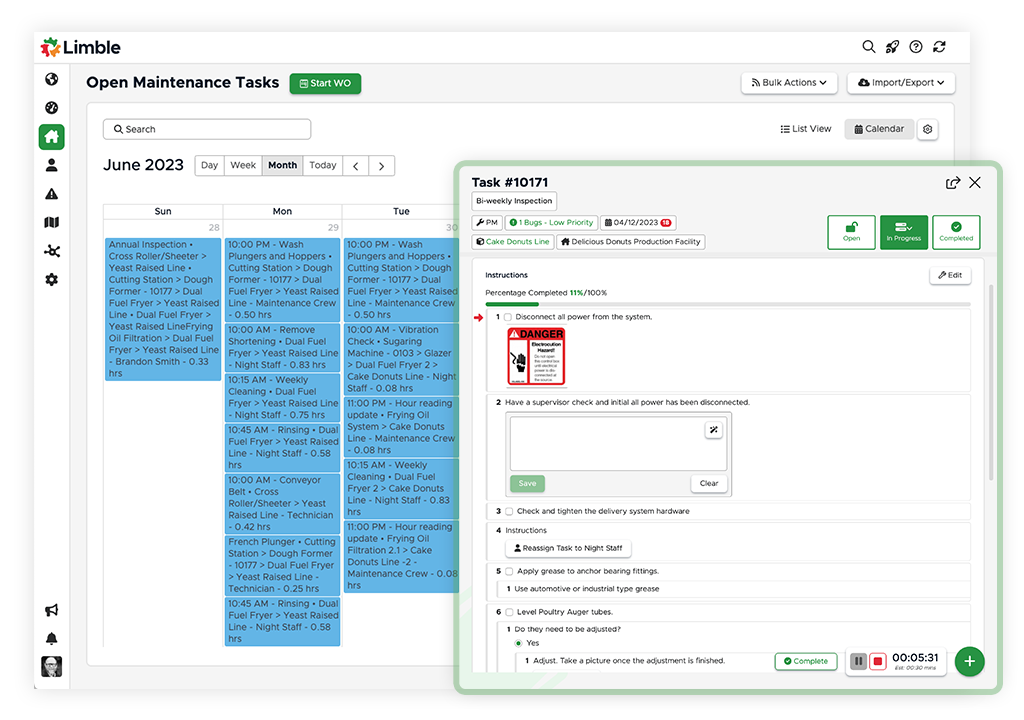Check the 'Disconnect all power' checkbox
The height and width of the screenshot is (720, 1024).
point(508,317)
